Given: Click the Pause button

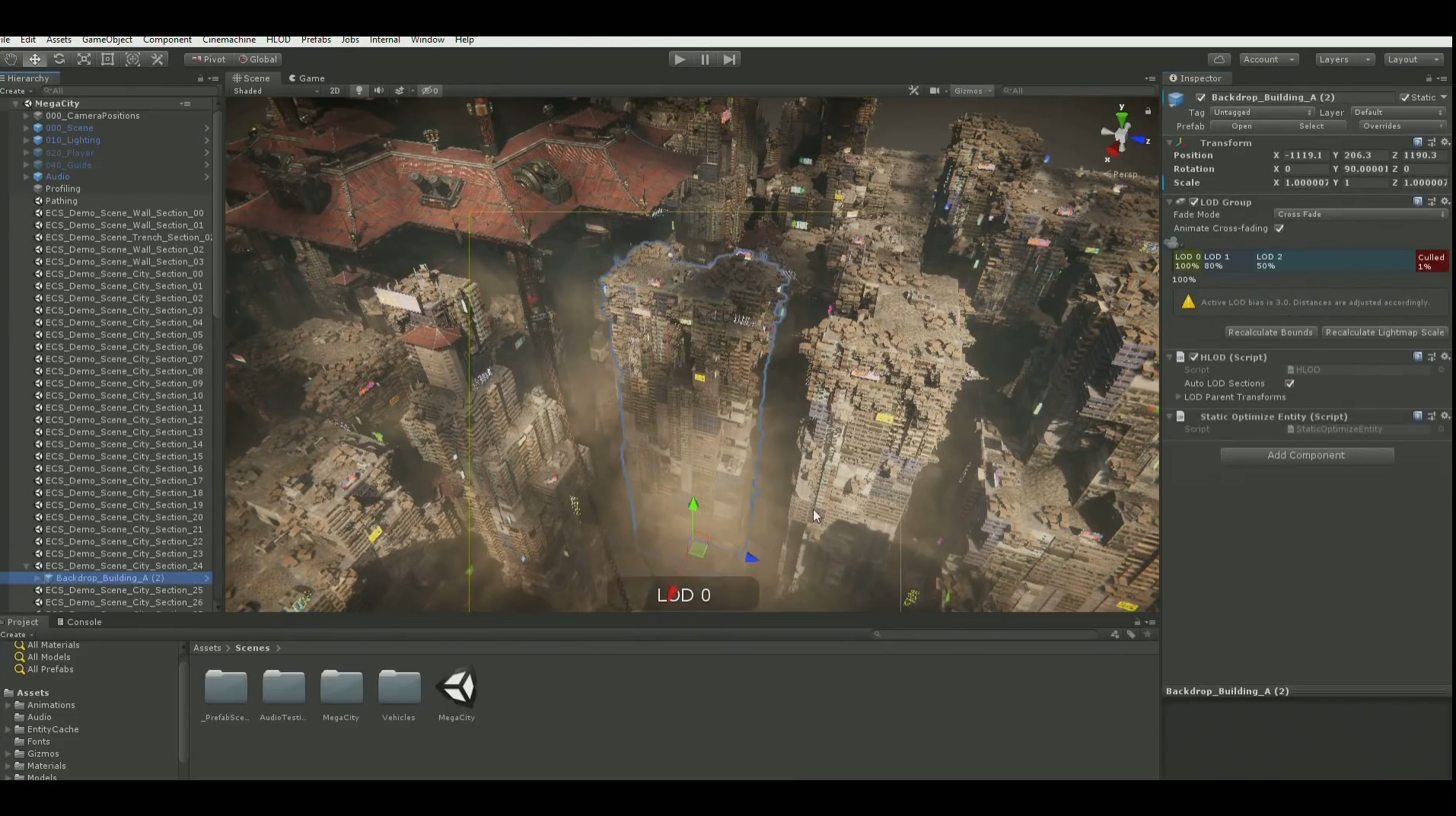Looking at the screenshot, I should click(x=705, y=59).
